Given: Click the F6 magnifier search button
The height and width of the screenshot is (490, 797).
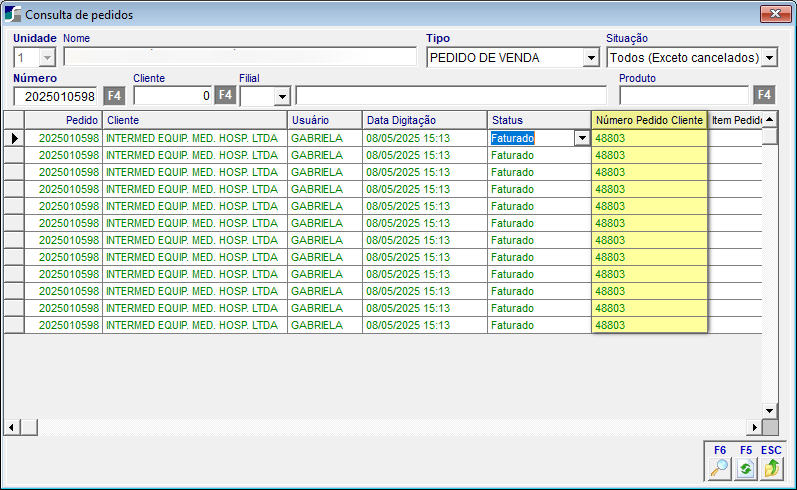Looking at the screenshot, I should (x=719, y=467).
